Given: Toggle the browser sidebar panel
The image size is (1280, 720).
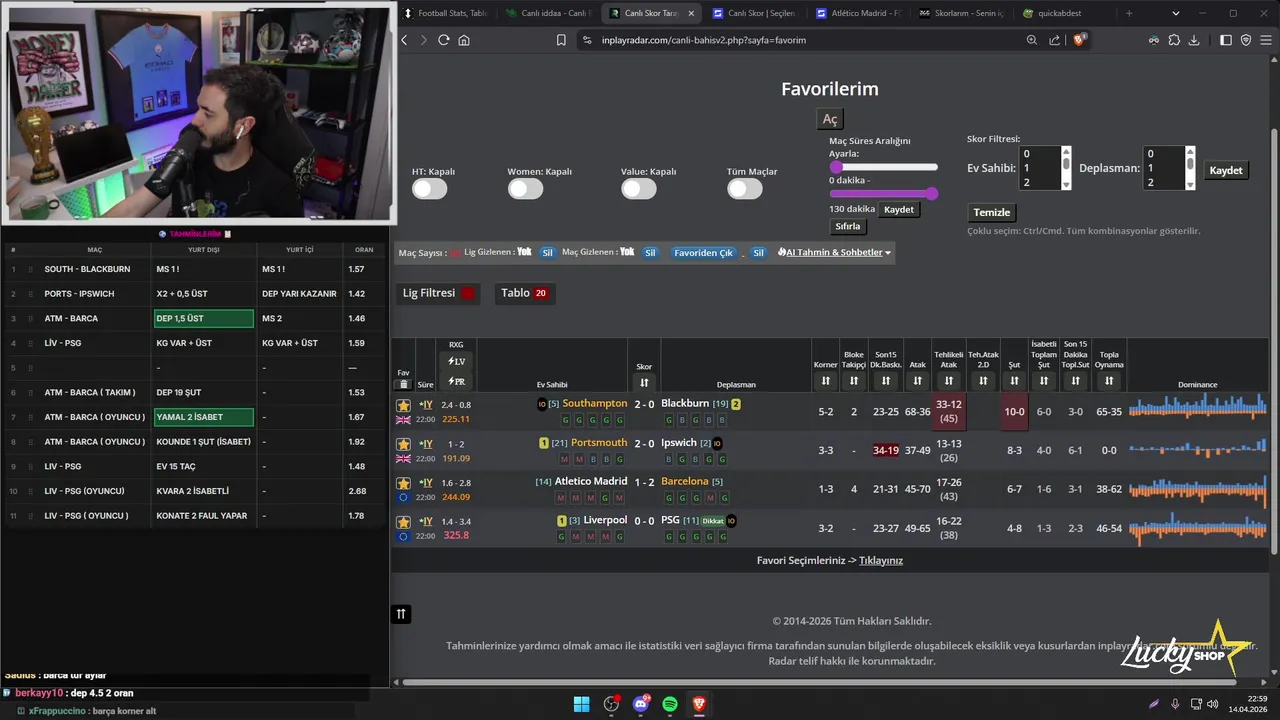Looking at the screenshot, I should (x=1226, y=40).
